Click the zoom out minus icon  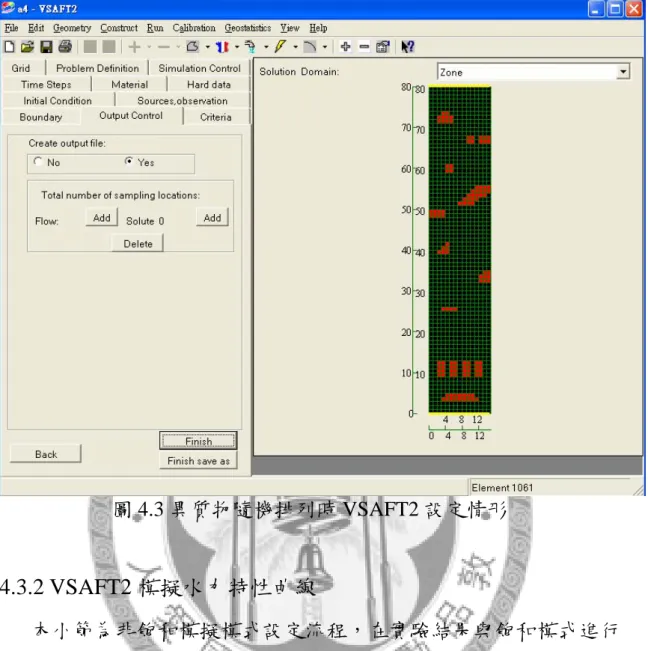pyautogui.click(x=364, y=46)
